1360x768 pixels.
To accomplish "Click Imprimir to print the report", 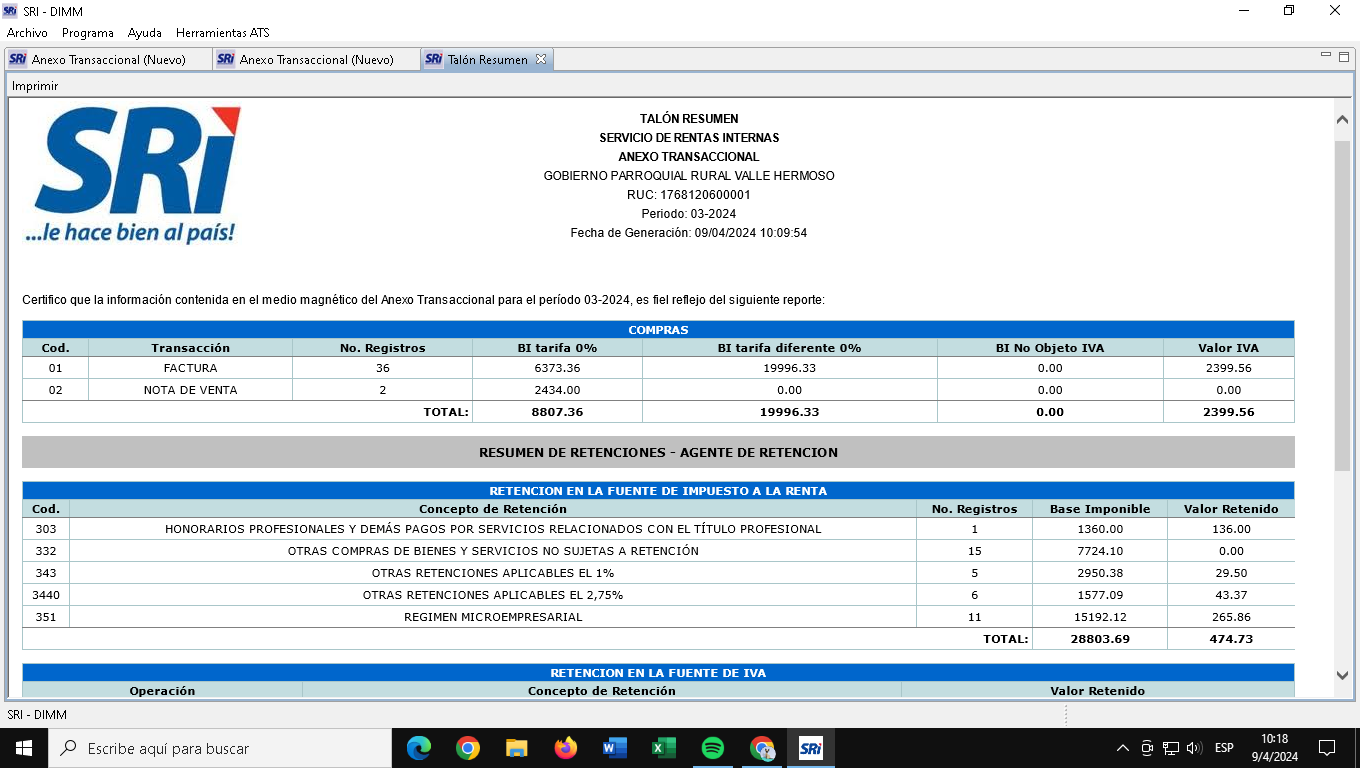I will tap(35, 86).
